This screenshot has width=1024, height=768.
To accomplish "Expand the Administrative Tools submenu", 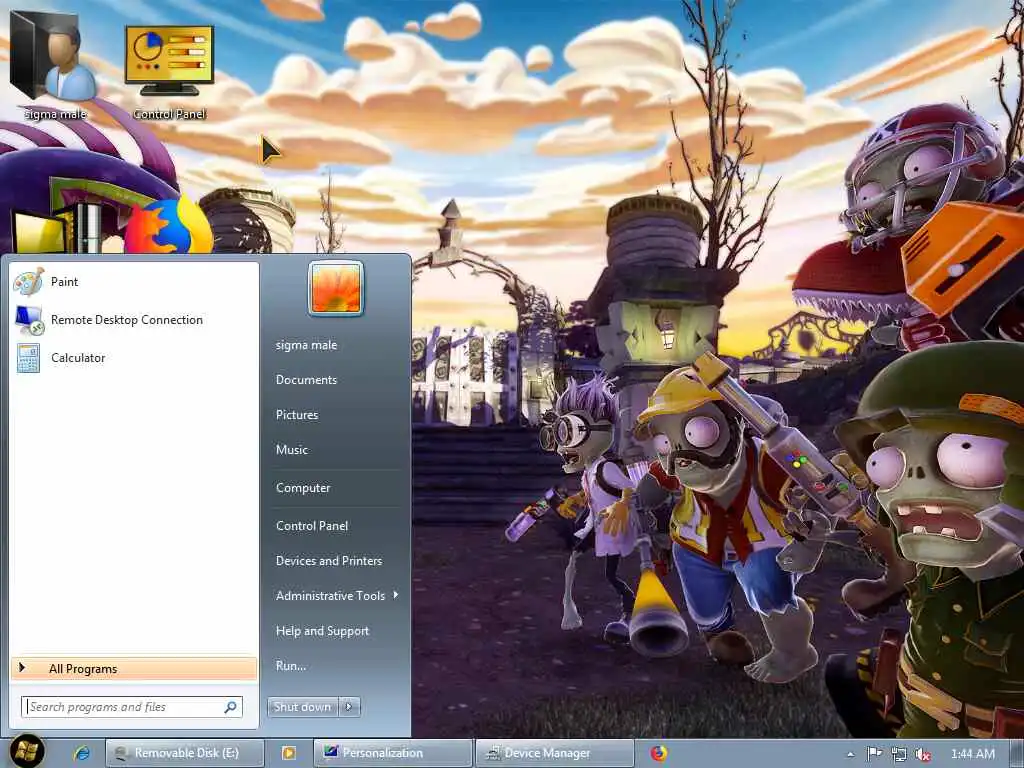I will point(337,596).
